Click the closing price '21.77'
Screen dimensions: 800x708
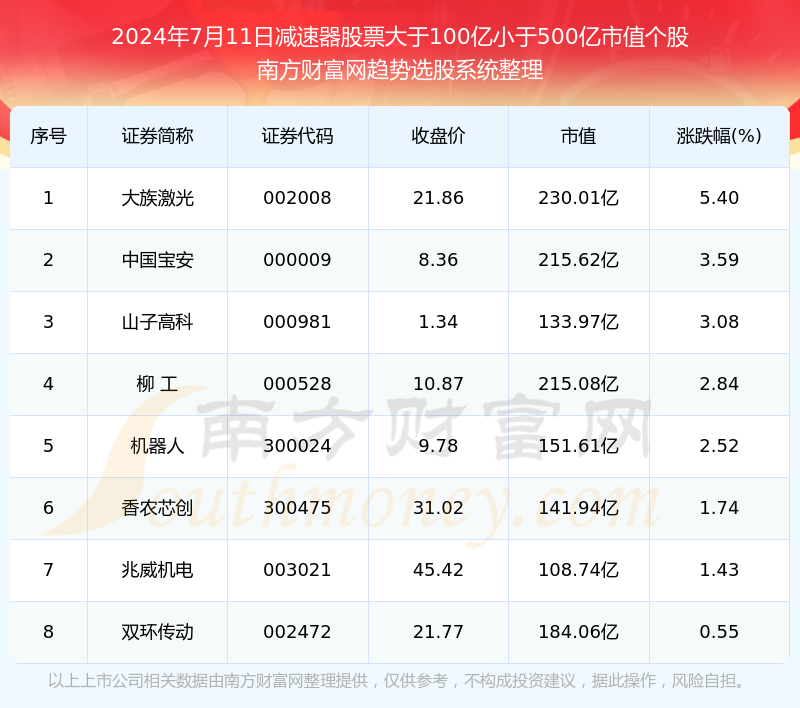(x=438, y=632)
